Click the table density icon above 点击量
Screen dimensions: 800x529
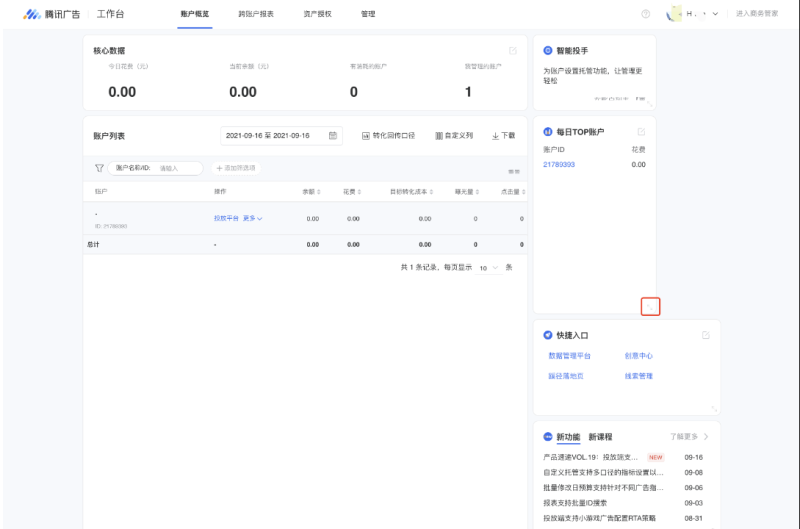coord(514,172)
